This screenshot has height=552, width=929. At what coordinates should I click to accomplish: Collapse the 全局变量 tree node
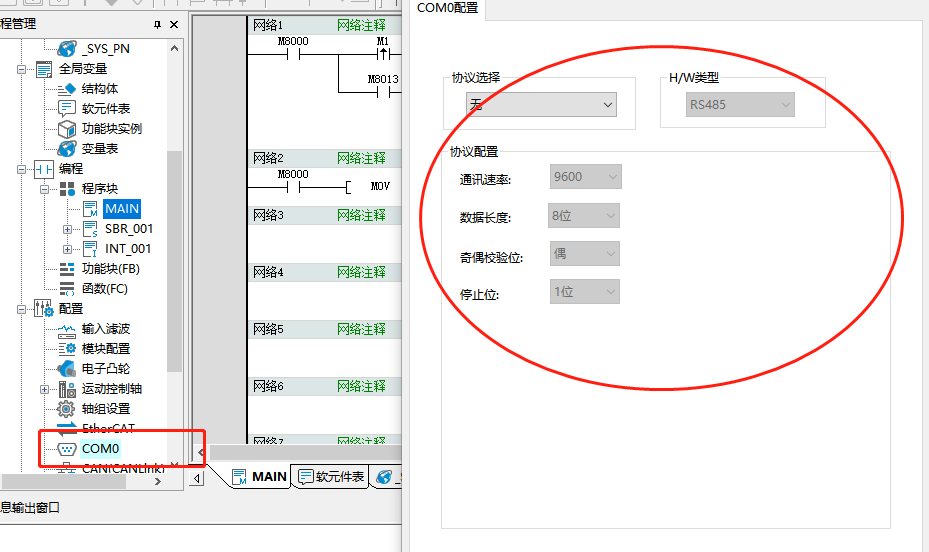coord(21,69)
